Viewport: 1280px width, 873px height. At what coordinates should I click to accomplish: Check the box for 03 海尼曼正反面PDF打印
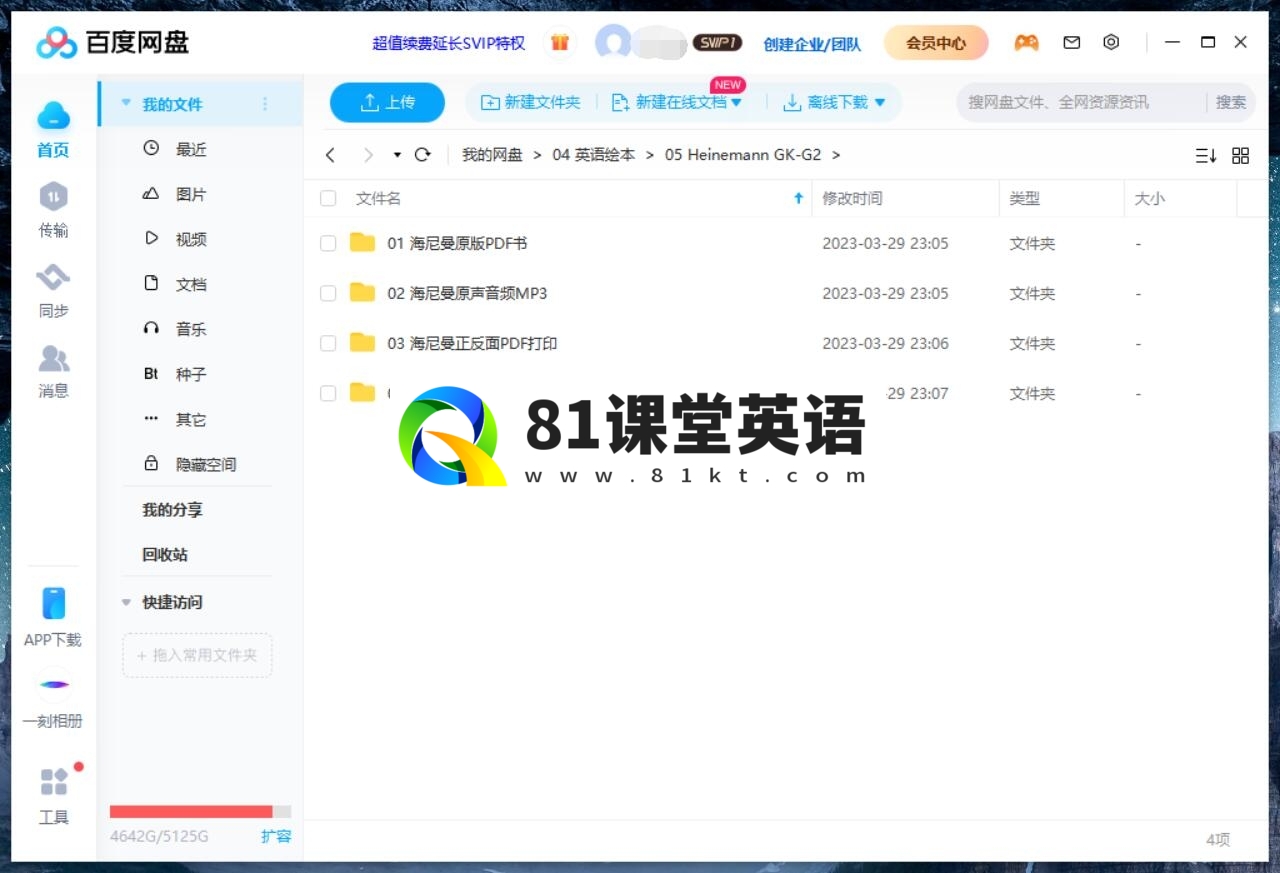point(328,343)
